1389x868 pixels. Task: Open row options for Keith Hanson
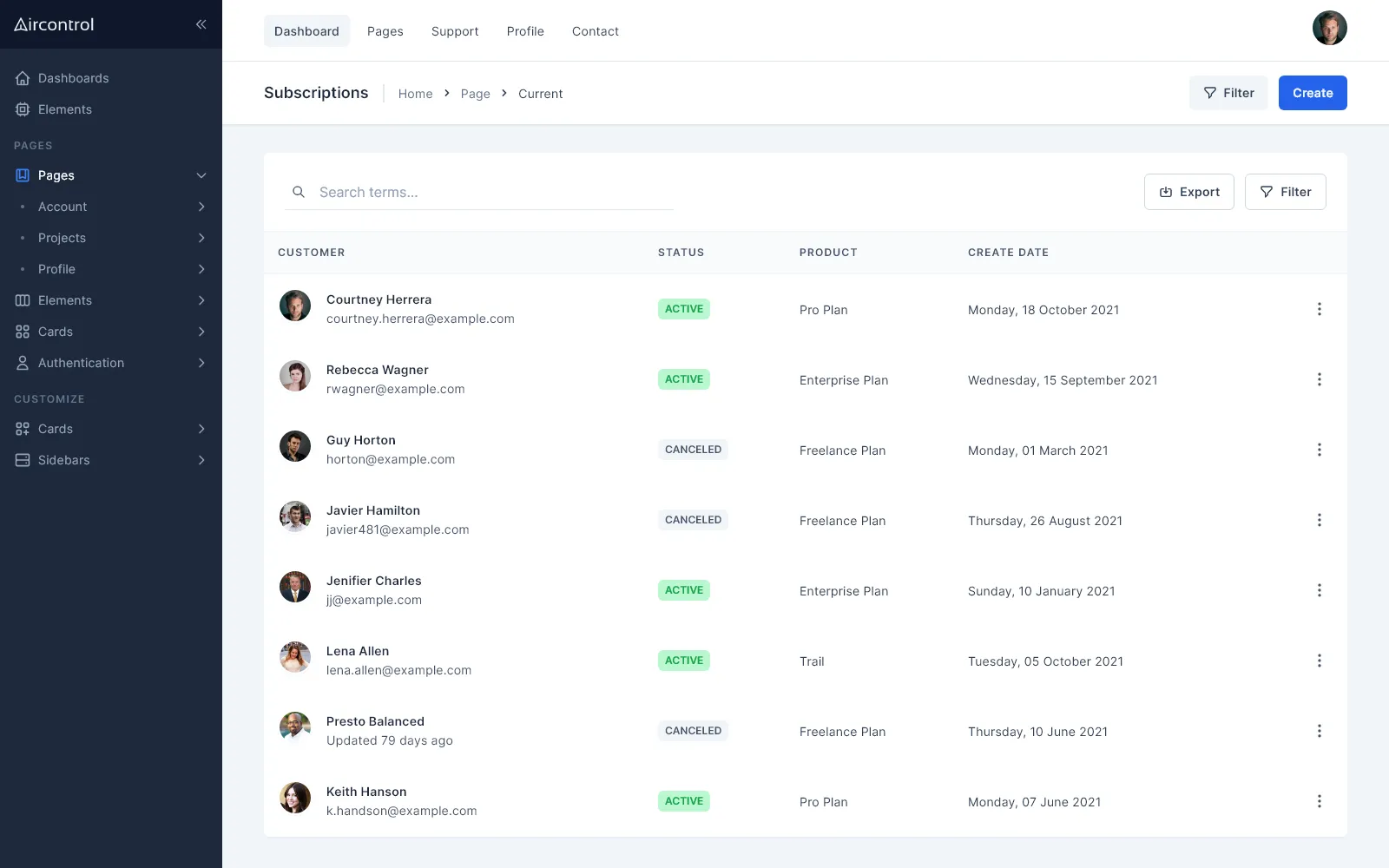pos(1319,801)
